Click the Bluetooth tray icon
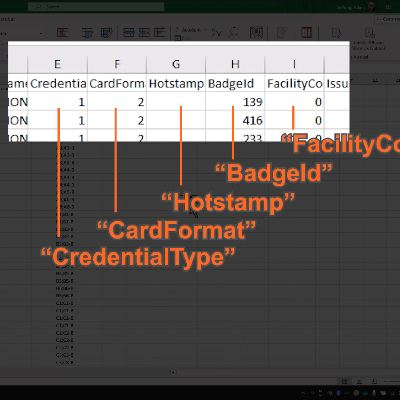 point(338,393)
